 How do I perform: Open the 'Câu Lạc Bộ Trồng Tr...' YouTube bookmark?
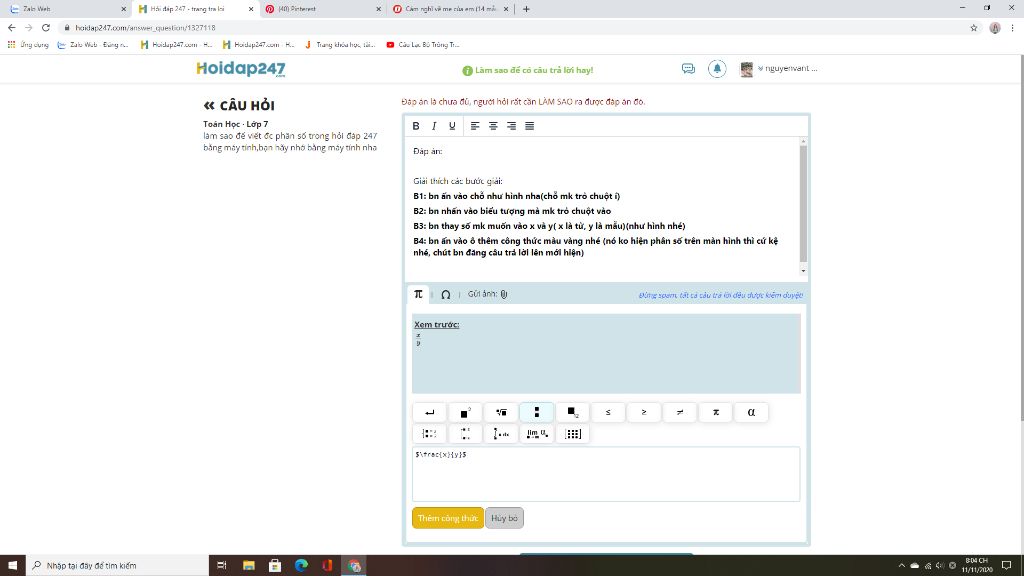(x=423, y=44)
